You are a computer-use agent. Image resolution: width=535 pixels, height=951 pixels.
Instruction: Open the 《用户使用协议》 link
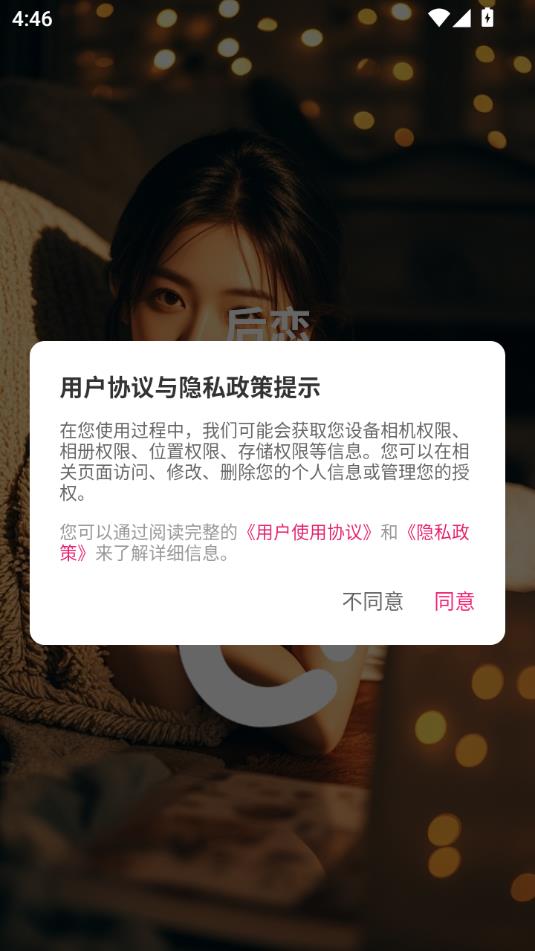tap(309, 532)
